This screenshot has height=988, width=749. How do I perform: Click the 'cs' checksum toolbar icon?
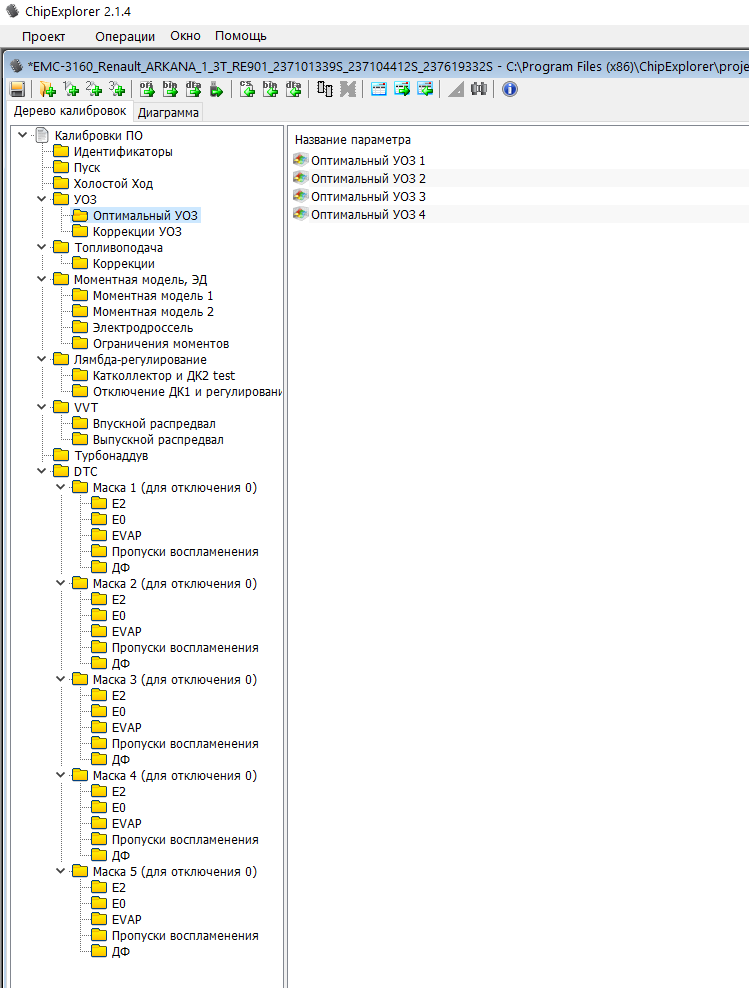[x=247, y=89]
